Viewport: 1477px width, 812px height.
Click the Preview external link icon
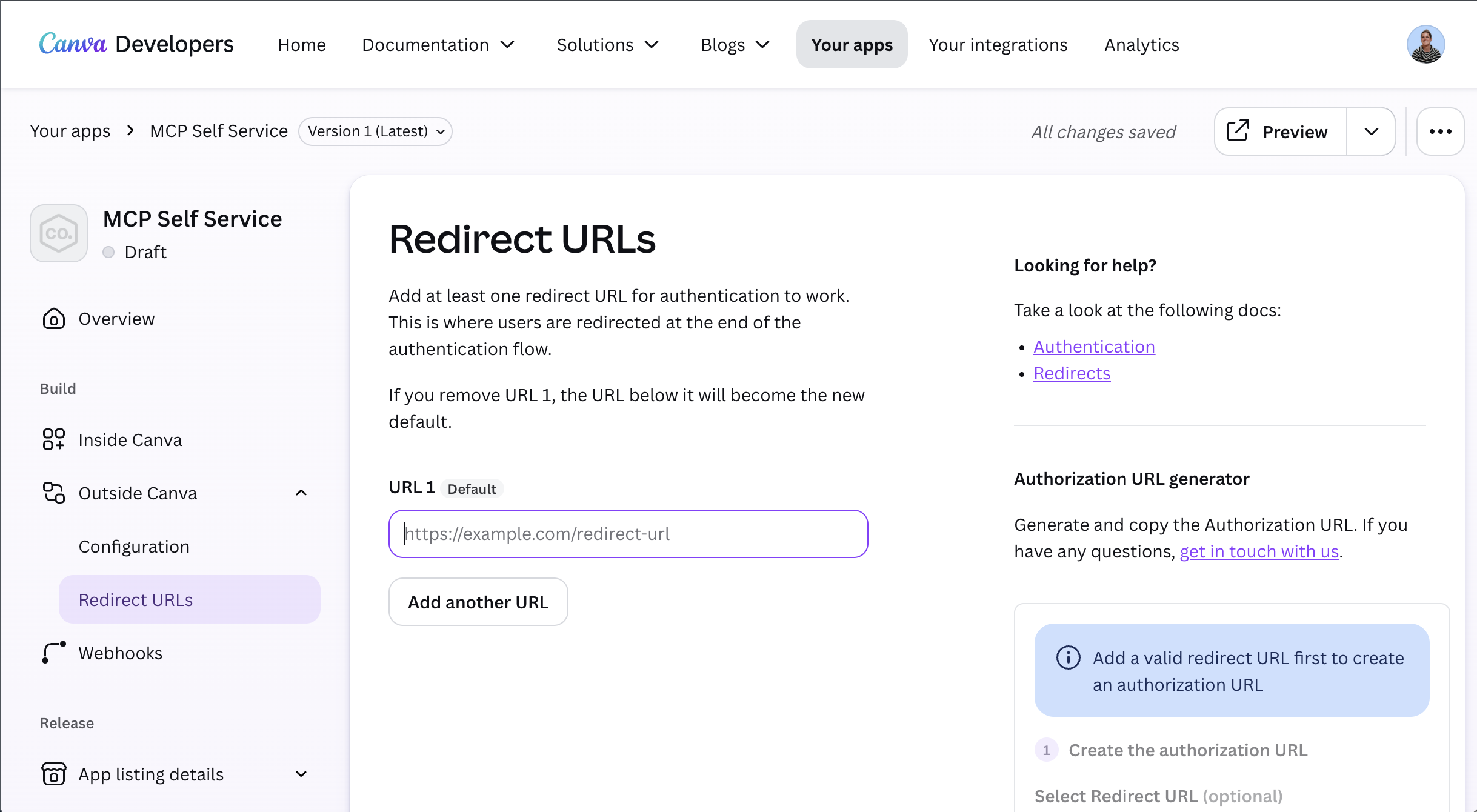[1238, 131]
